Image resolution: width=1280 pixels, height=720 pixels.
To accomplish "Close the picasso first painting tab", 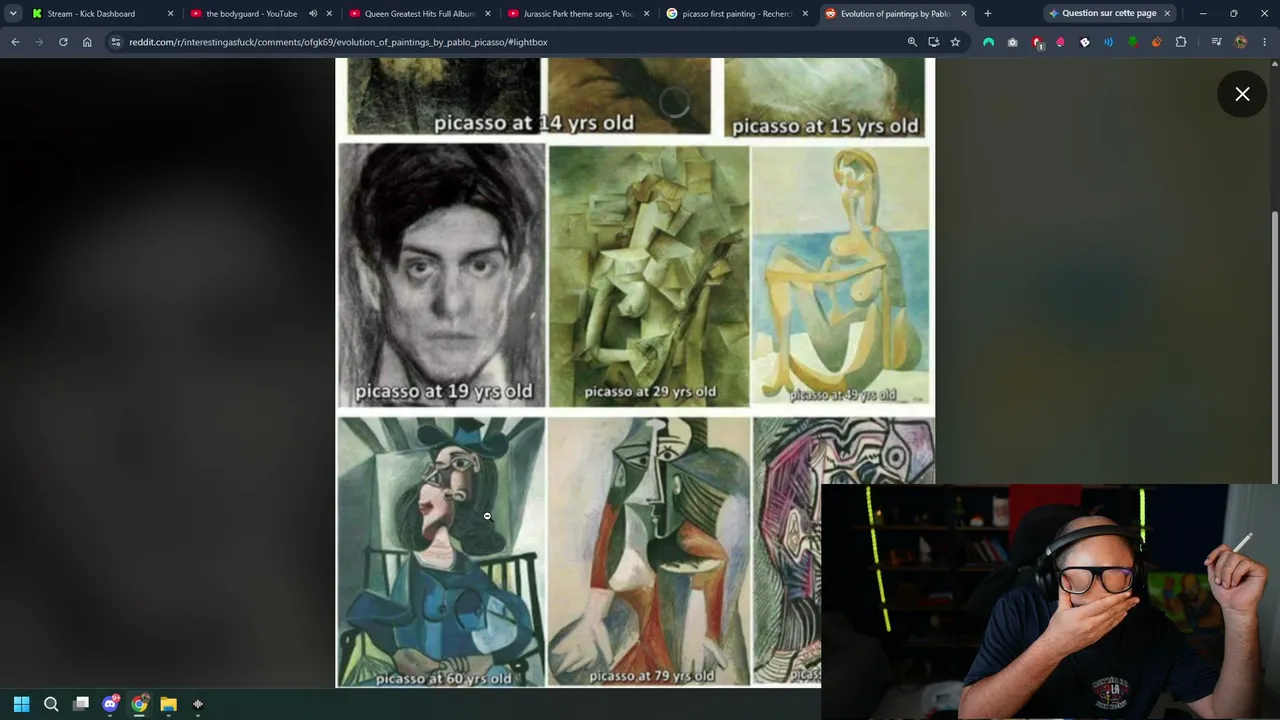I will click(x=805, y=14).
